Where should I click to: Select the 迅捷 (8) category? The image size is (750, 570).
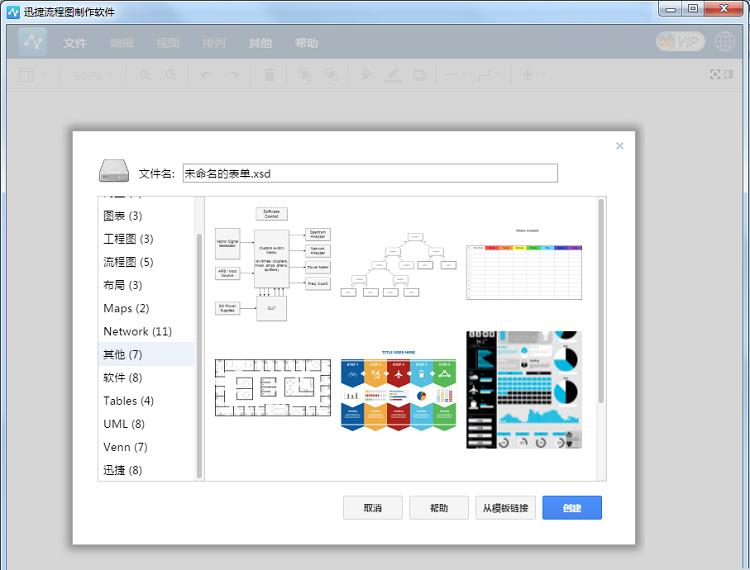coord(146,470)
